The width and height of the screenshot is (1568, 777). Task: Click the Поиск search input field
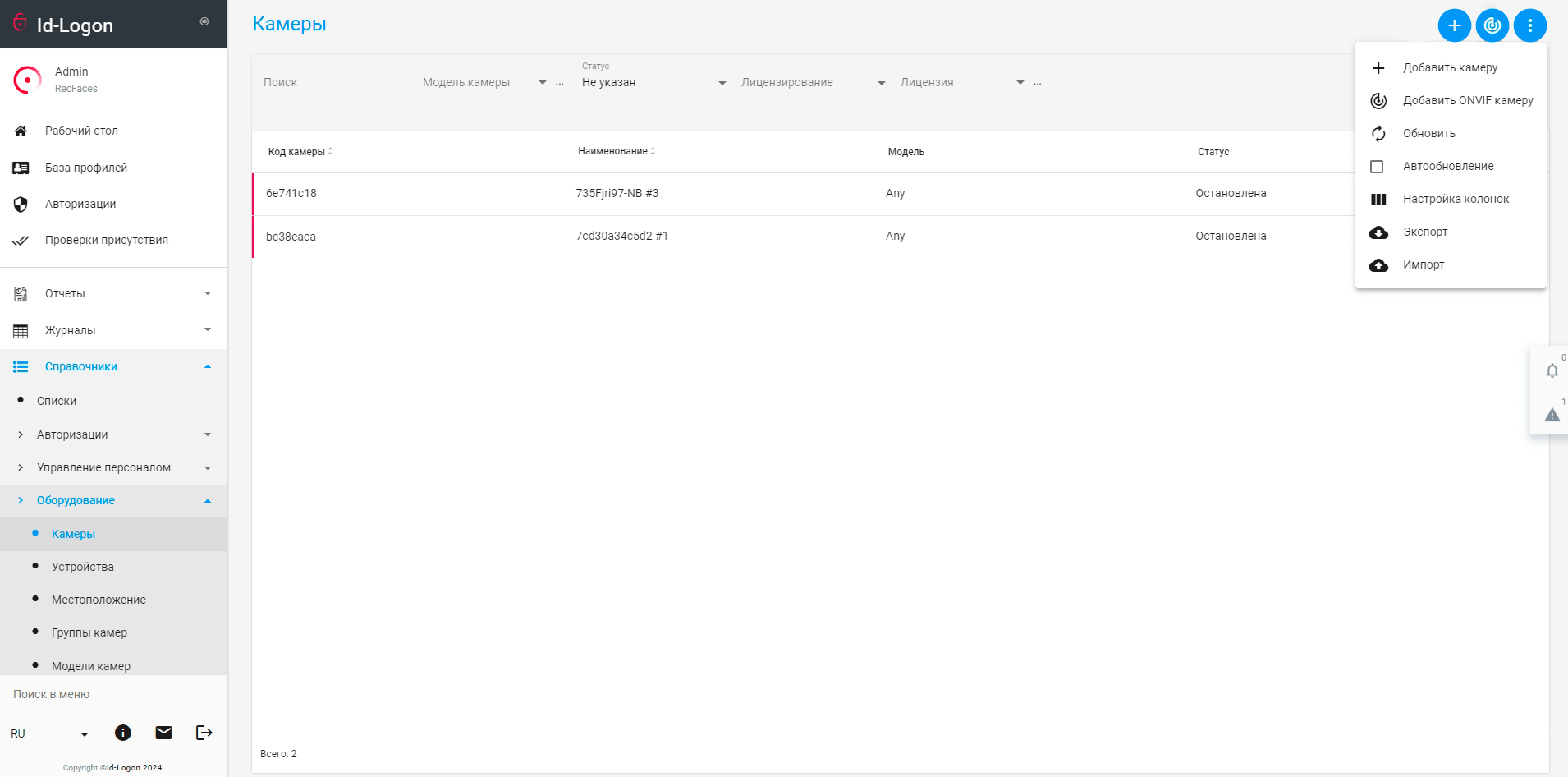tap(337, 83)
